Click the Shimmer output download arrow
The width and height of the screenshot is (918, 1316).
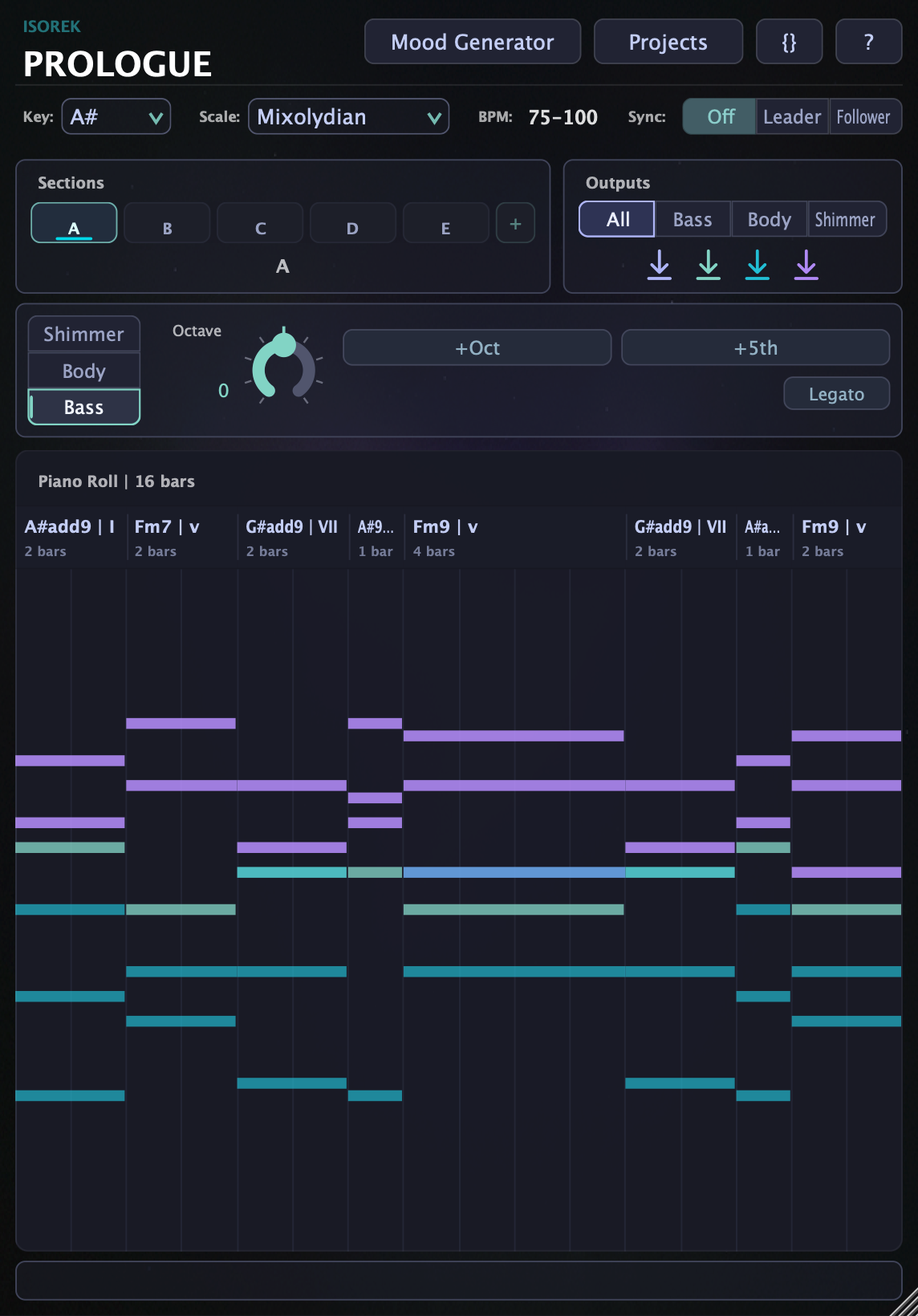[x=806, y=264]
